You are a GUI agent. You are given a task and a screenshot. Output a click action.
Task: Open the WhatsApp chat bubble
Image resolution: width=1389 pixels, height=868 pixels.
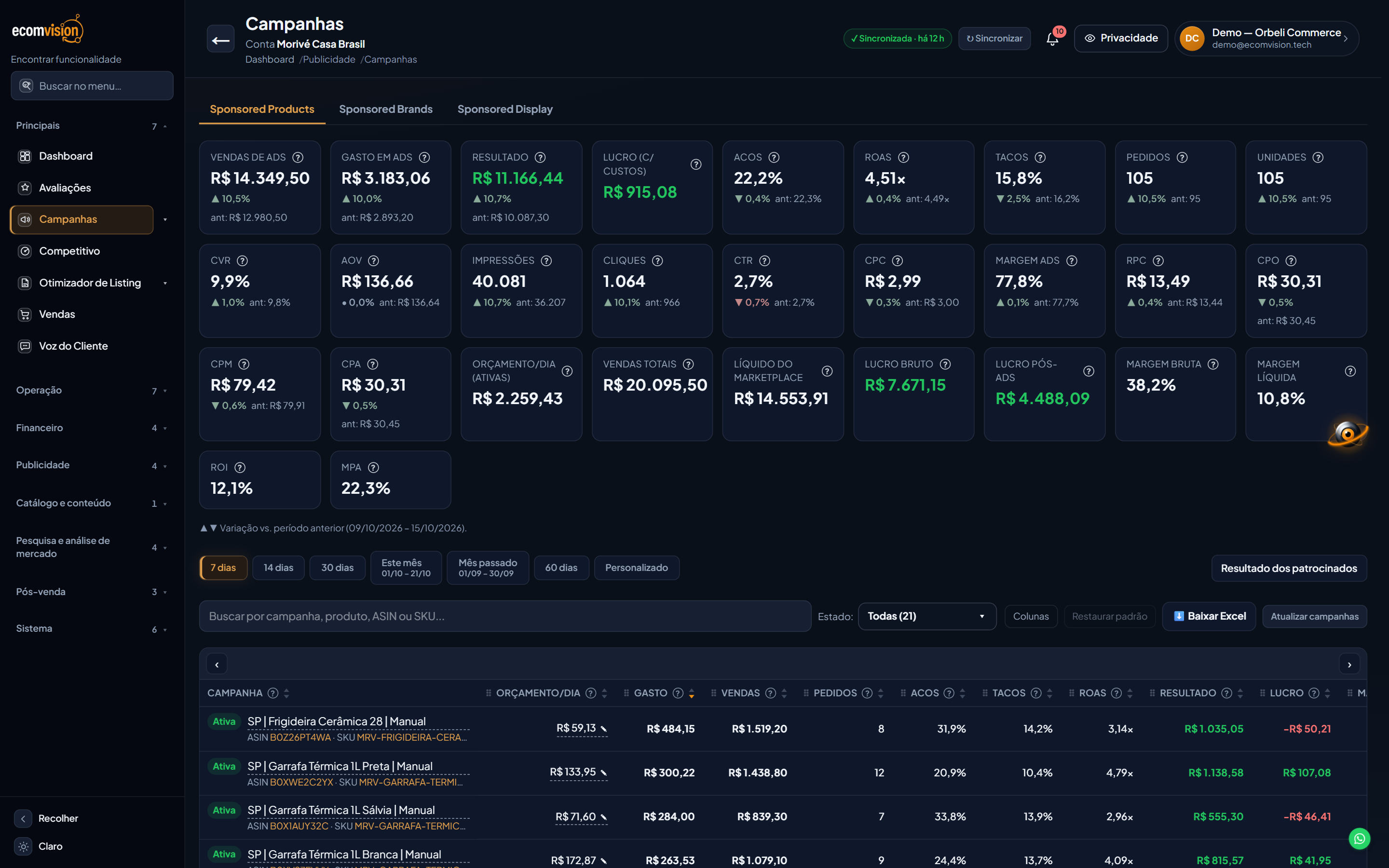point(1359,839)
